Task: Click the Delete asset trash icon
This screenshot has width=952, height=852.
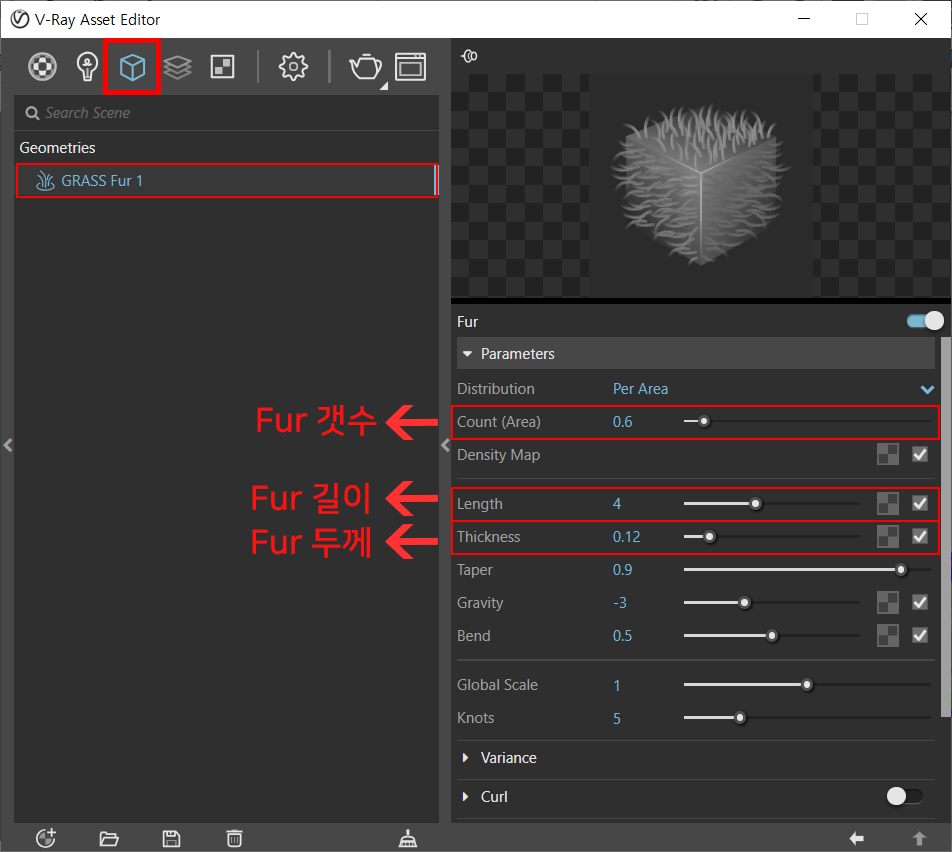Action: (x=234, y=839)
